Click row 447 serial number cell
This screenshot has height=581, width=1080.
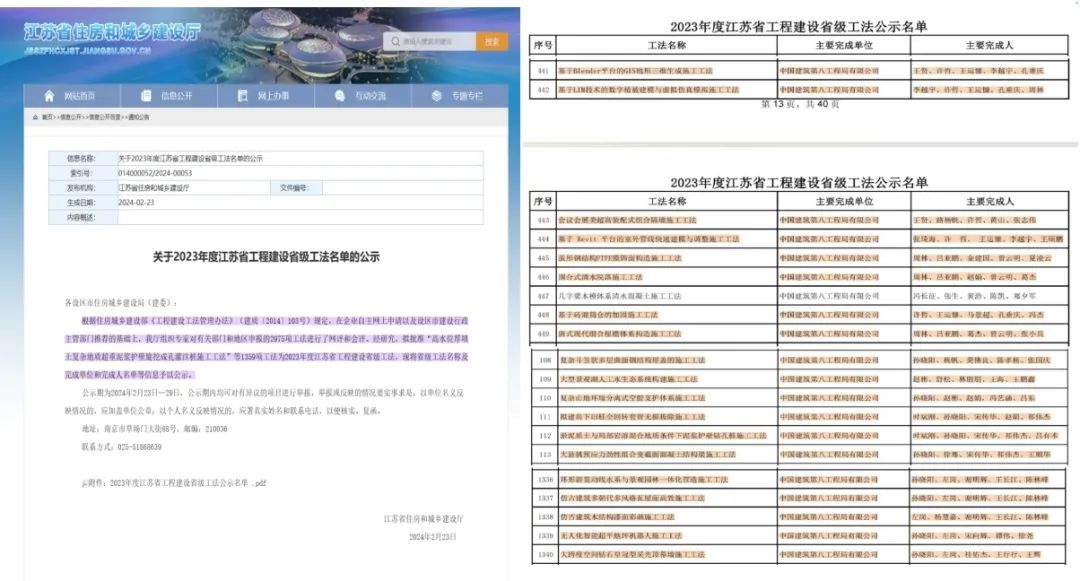point(543,296)
